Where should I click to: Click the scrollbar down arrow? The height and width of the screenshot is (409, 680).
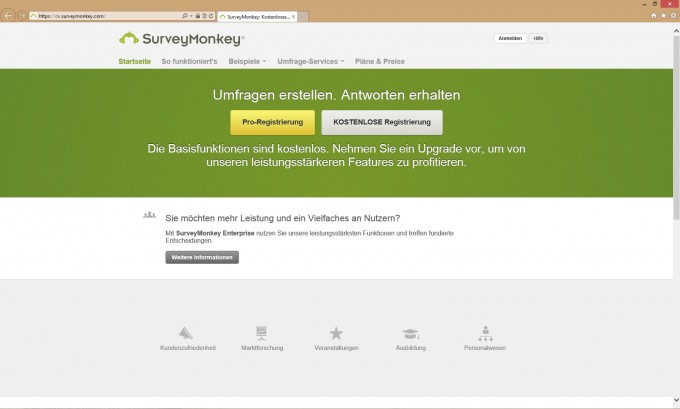pyautogui.click(x=676, y=400)
